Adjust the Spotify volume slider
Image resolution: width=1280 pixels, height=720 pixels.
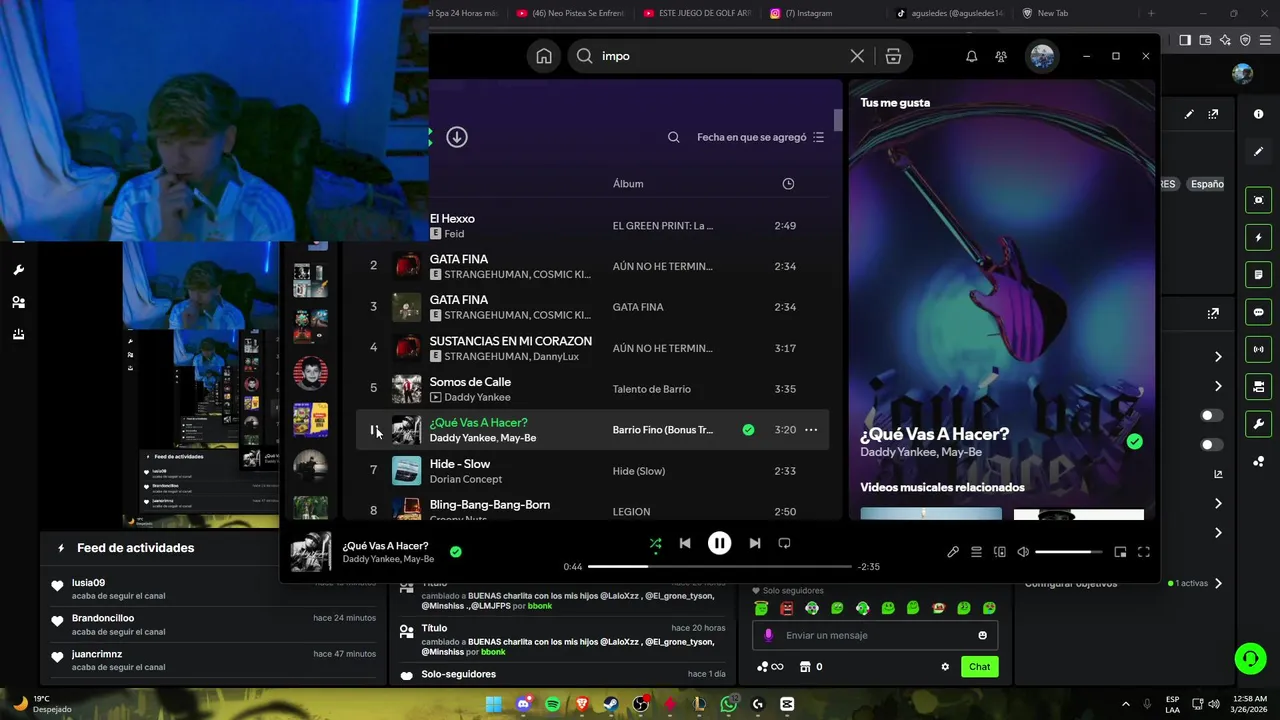point(1068,552)
